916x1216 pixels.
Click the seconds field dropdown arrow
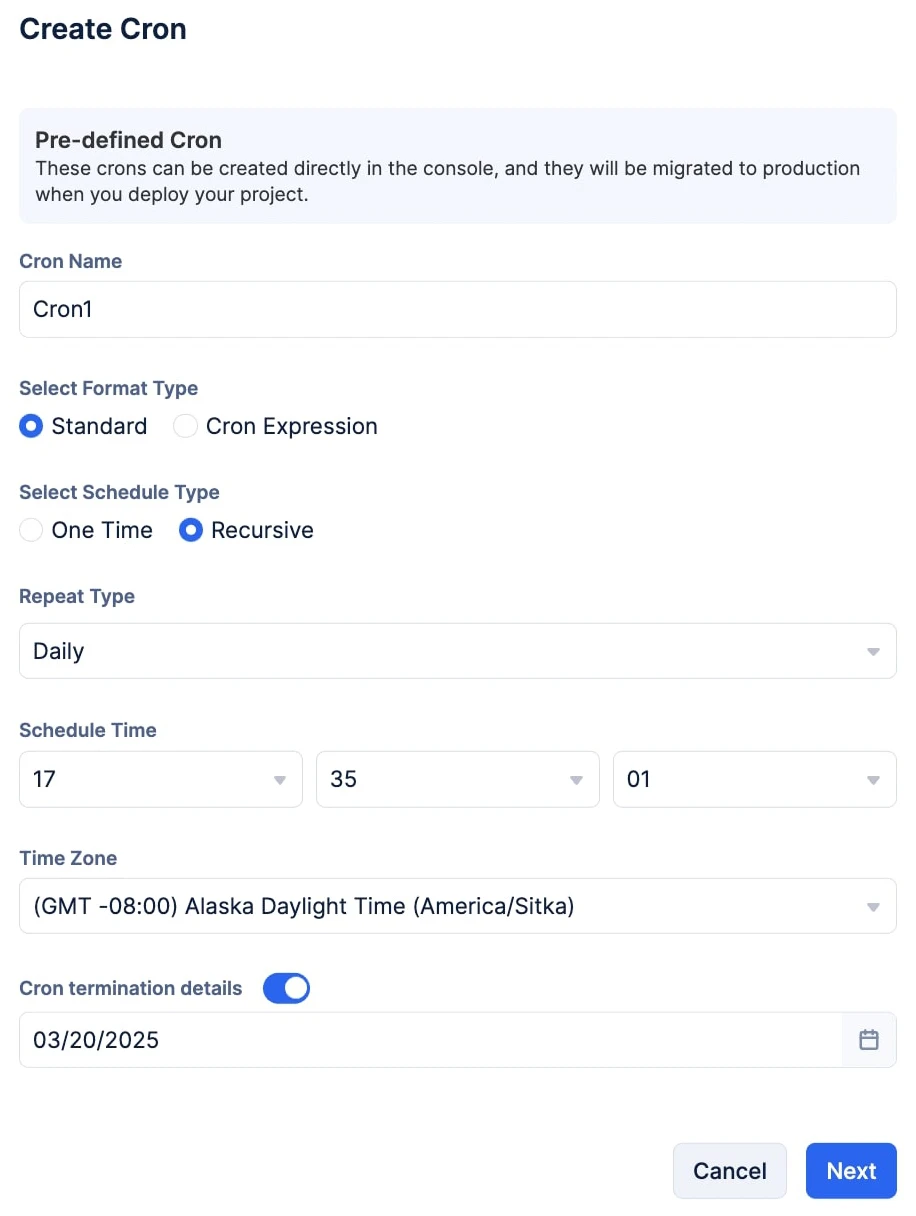[x=873, y=780]
